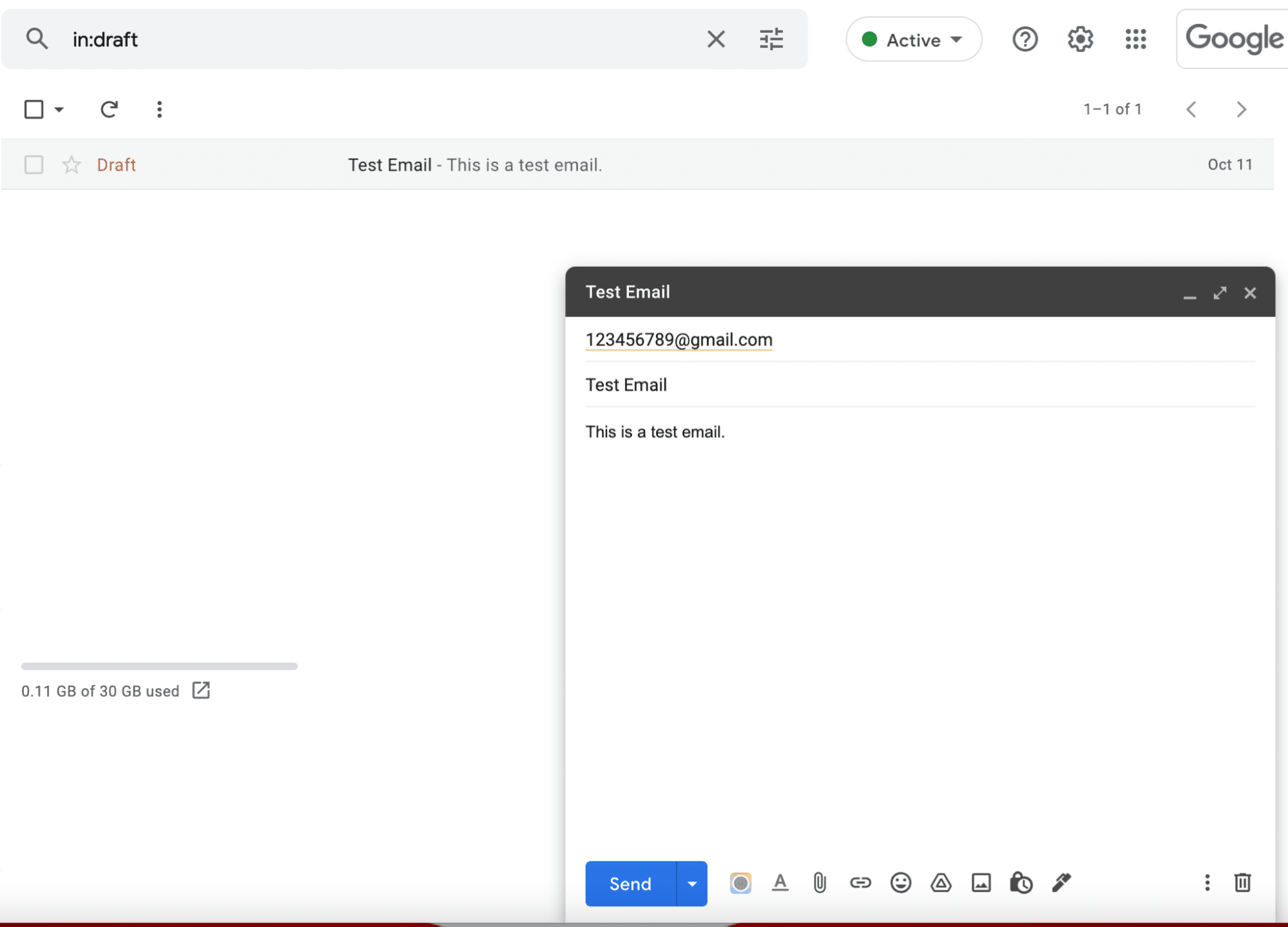Open the emoji picker
The height and width of the screenshot is (927, 1288).
tap(901, 883)
